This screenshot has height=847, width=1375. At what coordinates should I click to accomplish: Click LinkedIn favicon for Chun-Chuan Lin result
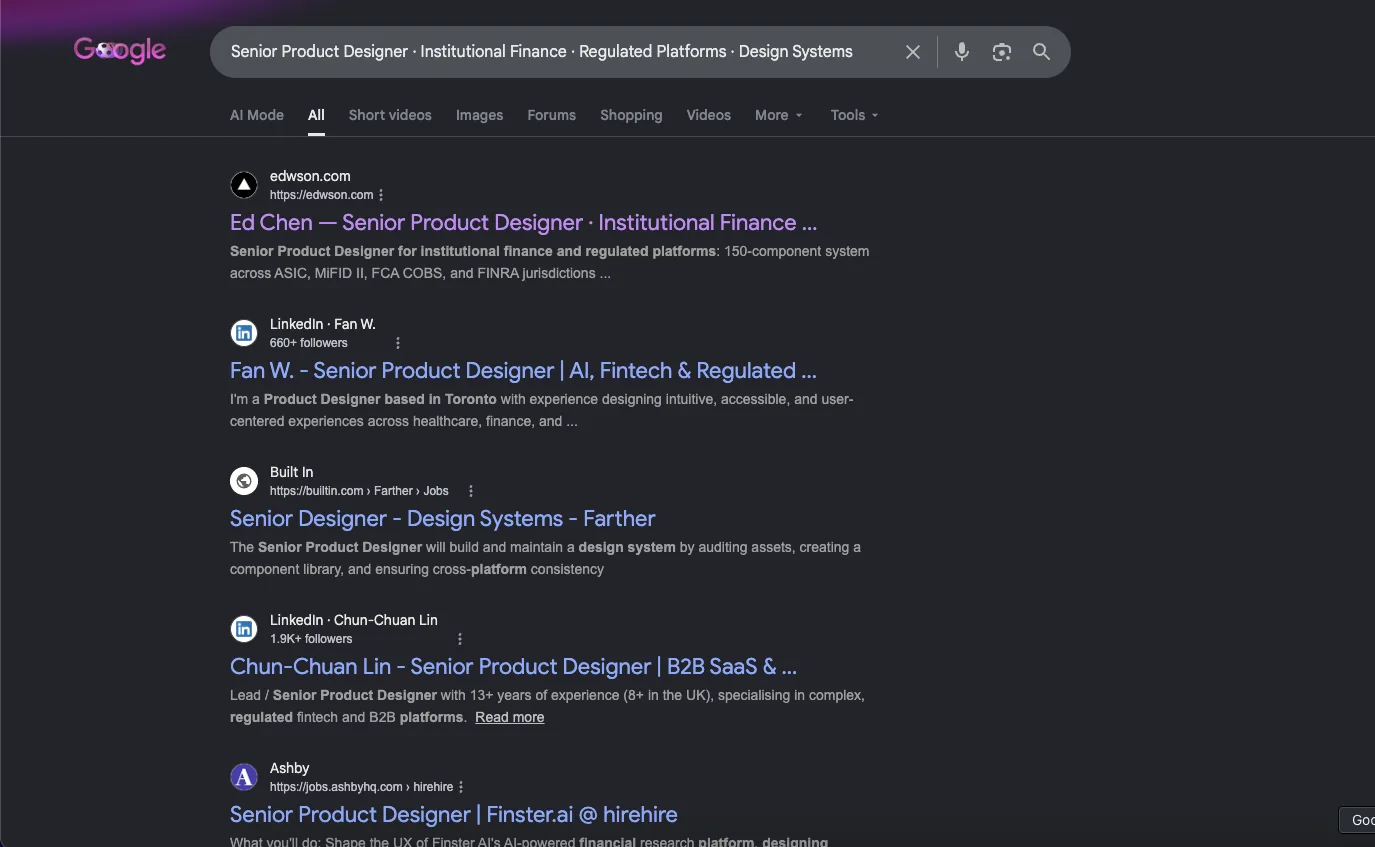[x=244, y=629]
